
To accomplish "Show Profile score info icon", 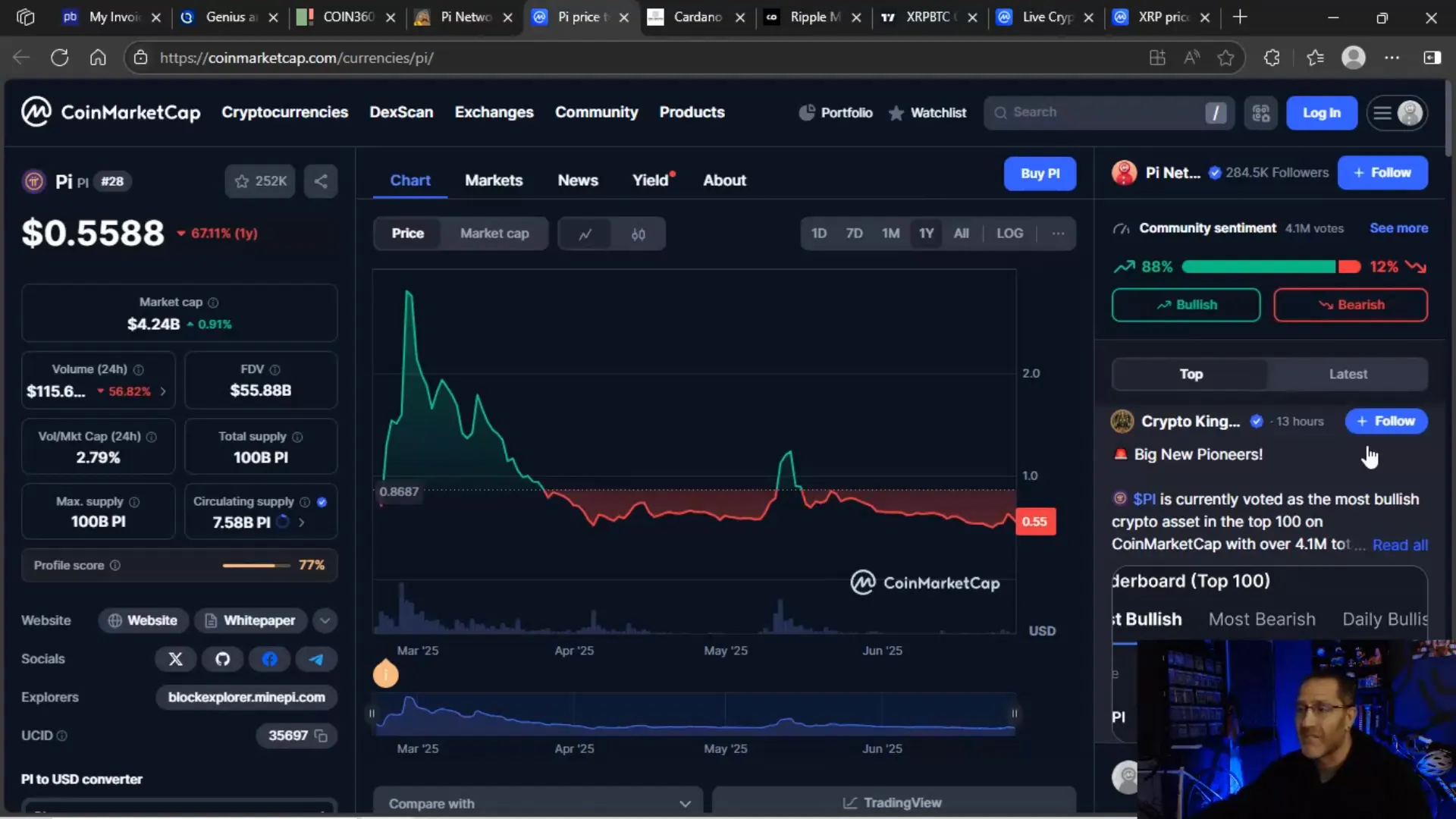I will coord(115,565).
